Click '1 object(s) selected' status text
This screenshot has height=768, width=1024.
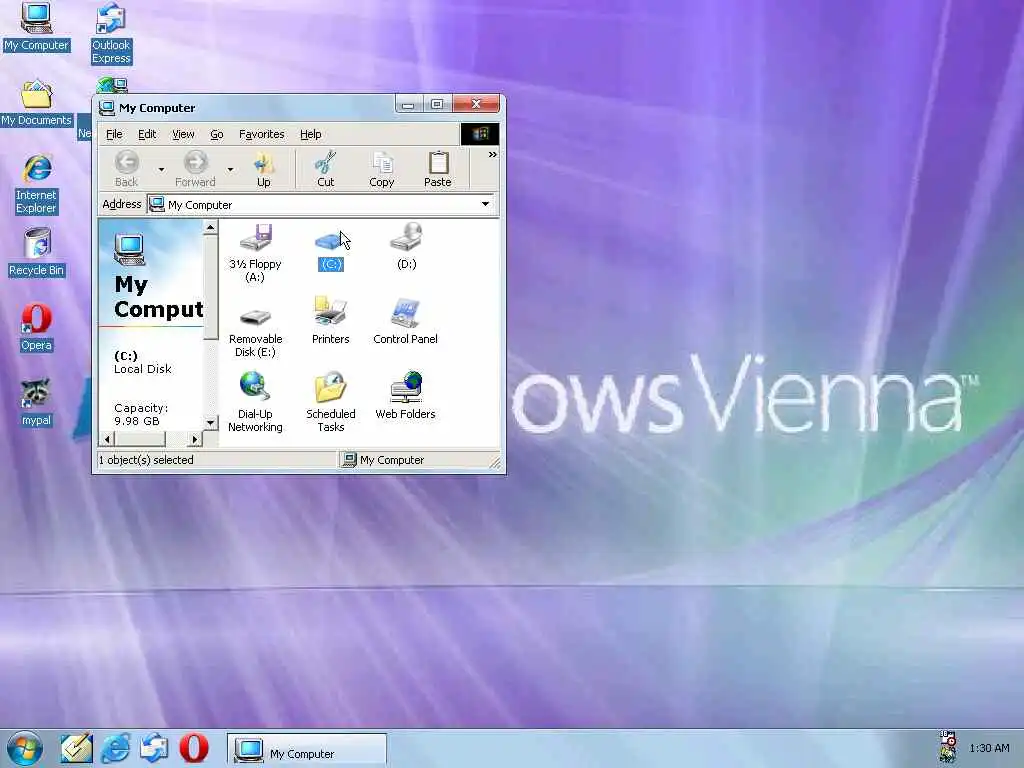coord(146,460)
